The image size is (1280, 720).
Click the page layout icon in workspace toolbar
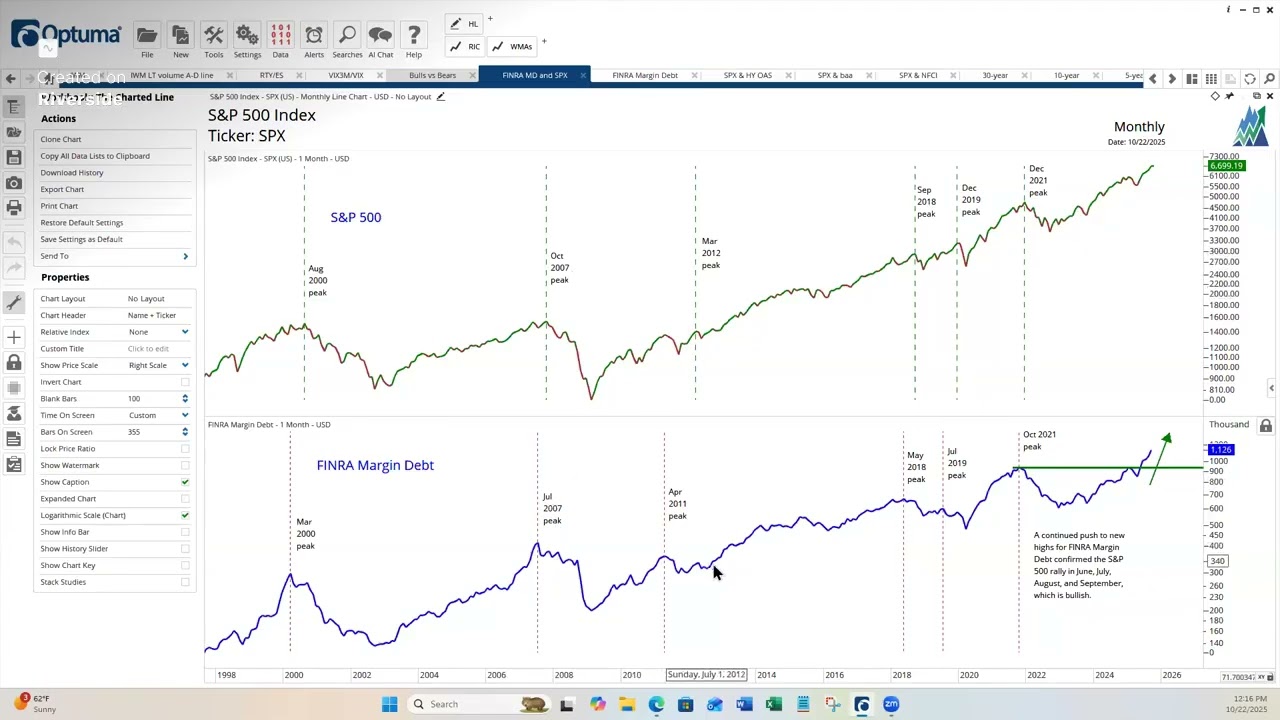click(1192, 78)
